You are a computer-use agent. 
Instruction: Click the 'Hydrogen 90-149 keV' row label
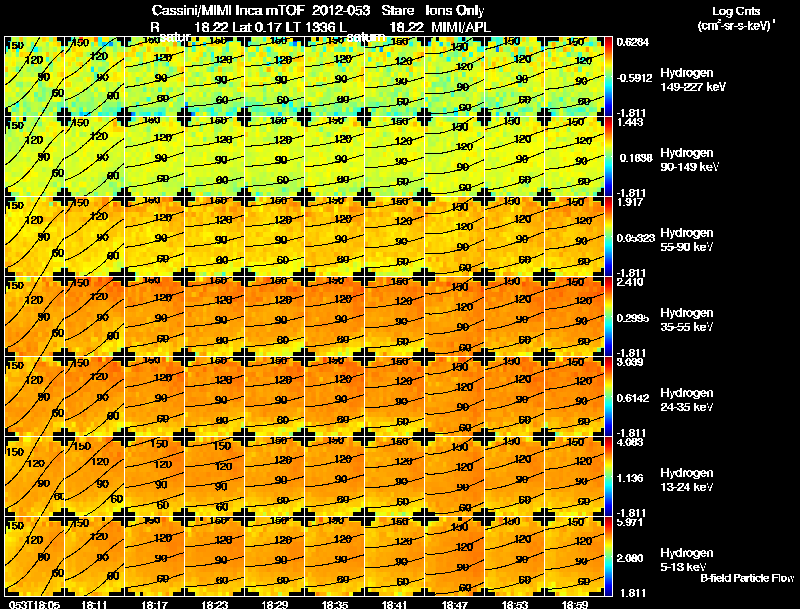tap(689, 160)
